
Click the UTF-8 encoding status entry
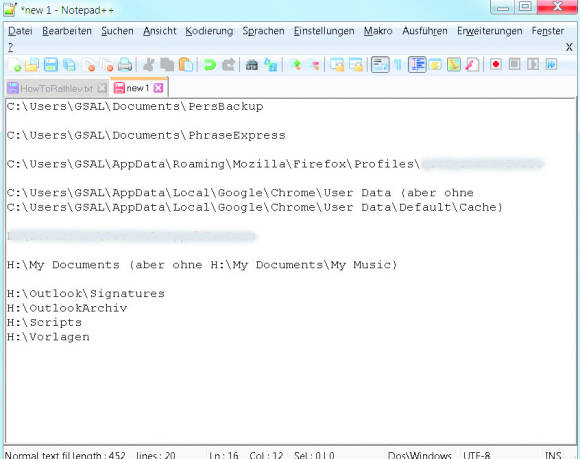pyautogui.click(x=477, y=455)
